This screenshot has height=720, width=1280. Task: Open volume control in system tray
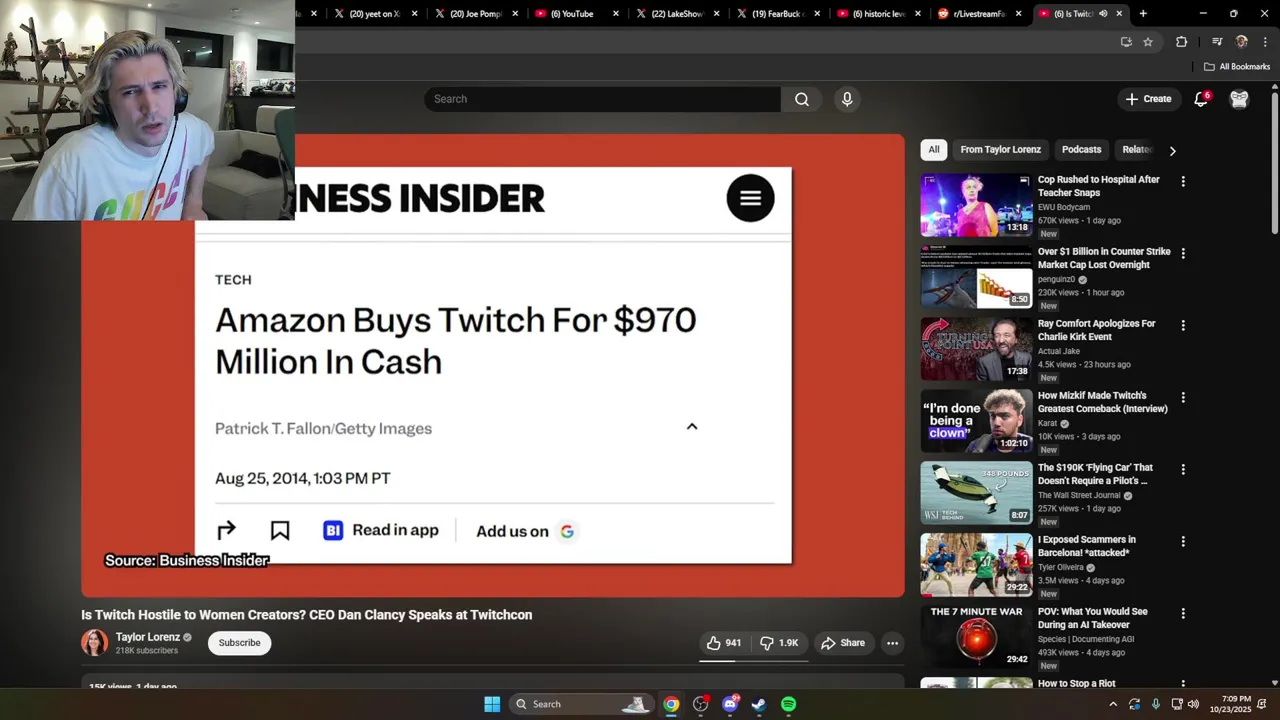[x=1193, y=704]
